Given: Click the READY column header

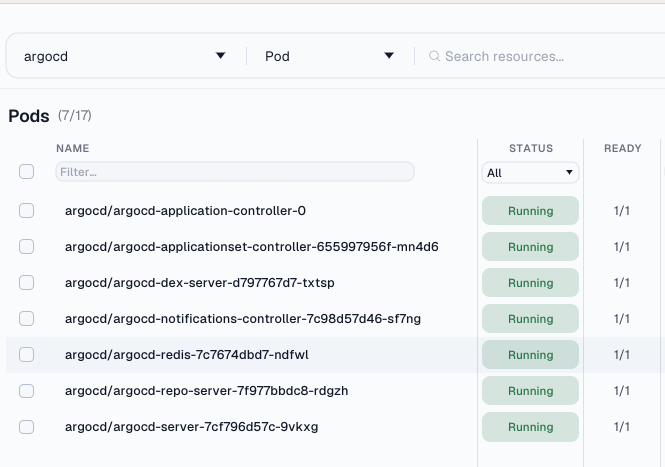Looking at the screenshot, I should (x=623, y=148).
